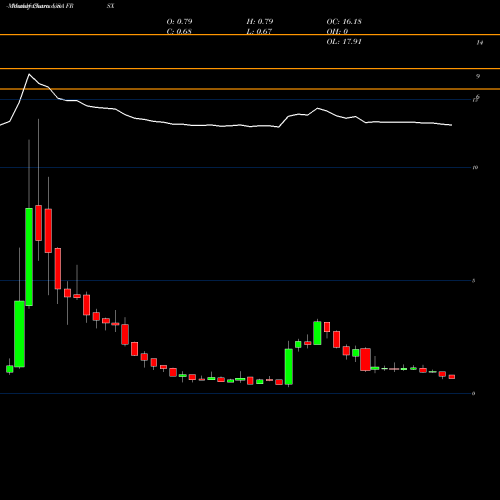Click the '14' orange level label
Screen dimensions: 500x500
click(x=480, y=43)
